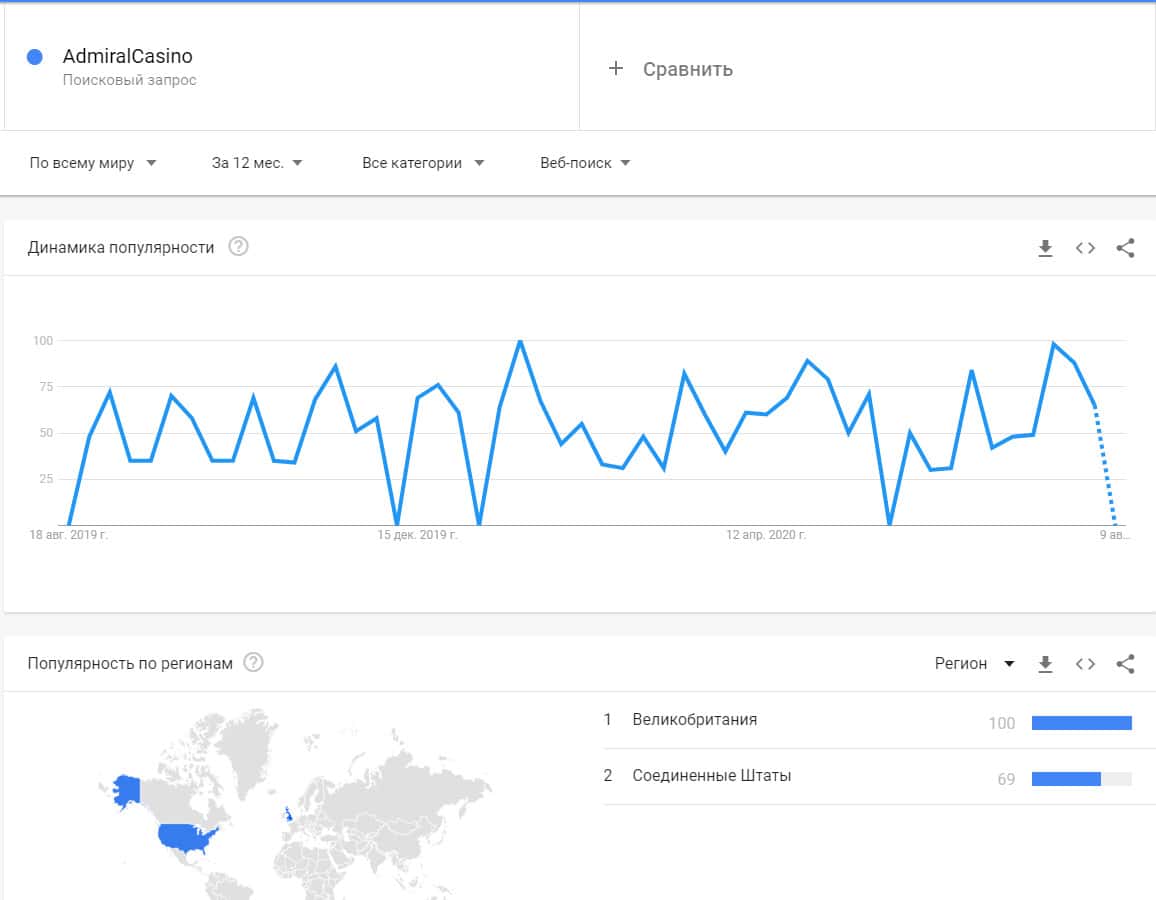The height and width of the screenshot is (900, 1156).
Task: Download the regional popularity data
Action: click(1045, 663)
